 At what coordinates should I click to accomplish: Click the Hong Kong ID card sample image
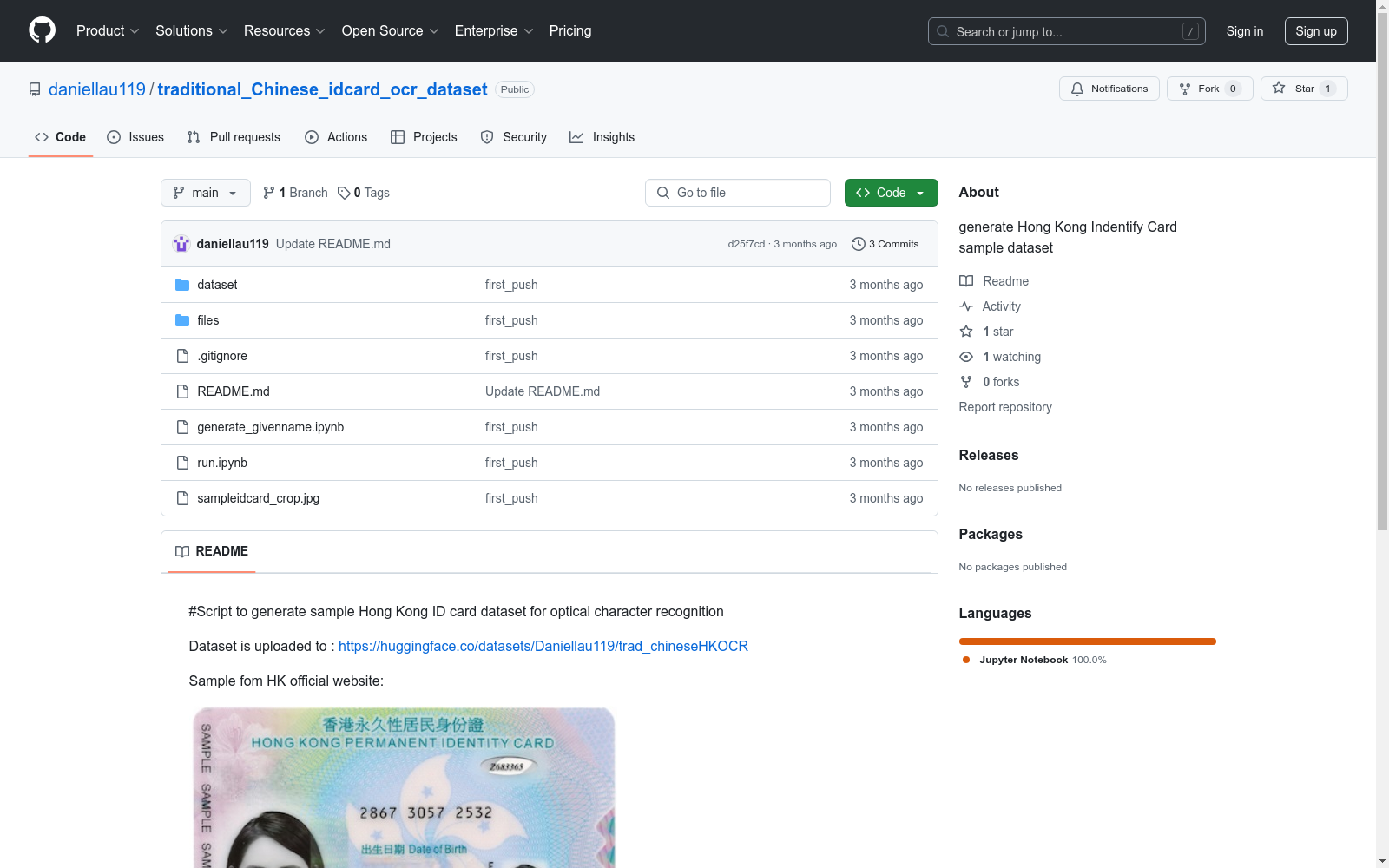[404, 787]
